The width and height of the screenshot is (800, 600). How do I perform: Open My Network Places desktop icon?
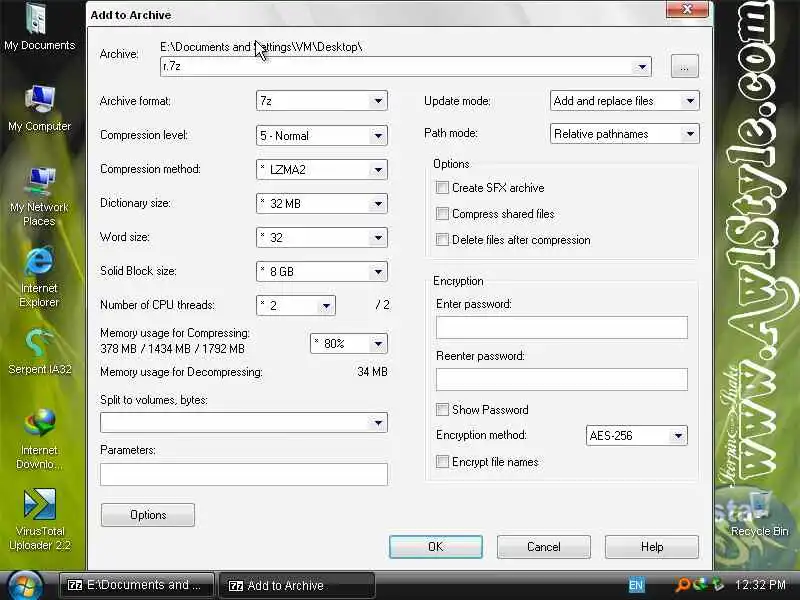click(39, 196)
